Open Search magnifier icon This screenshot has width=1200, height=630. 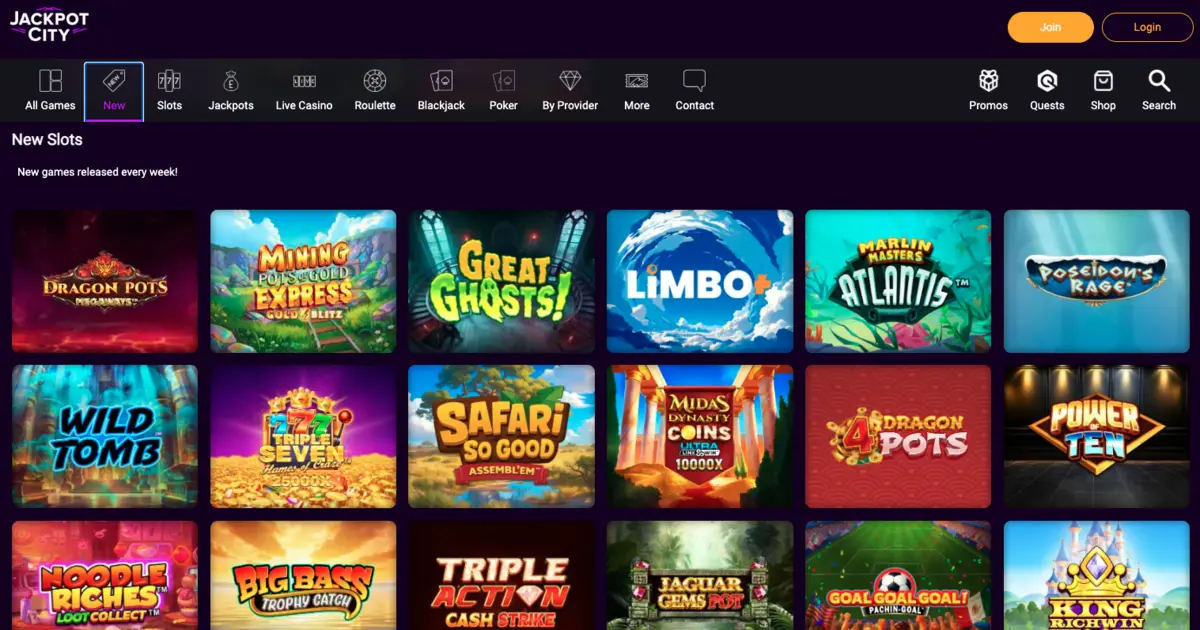click(1159, 81)
